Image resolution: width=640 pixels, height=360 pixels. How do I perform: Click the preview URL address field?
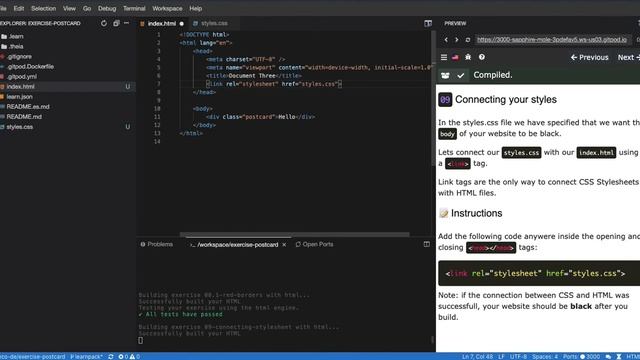click(552, 40)
